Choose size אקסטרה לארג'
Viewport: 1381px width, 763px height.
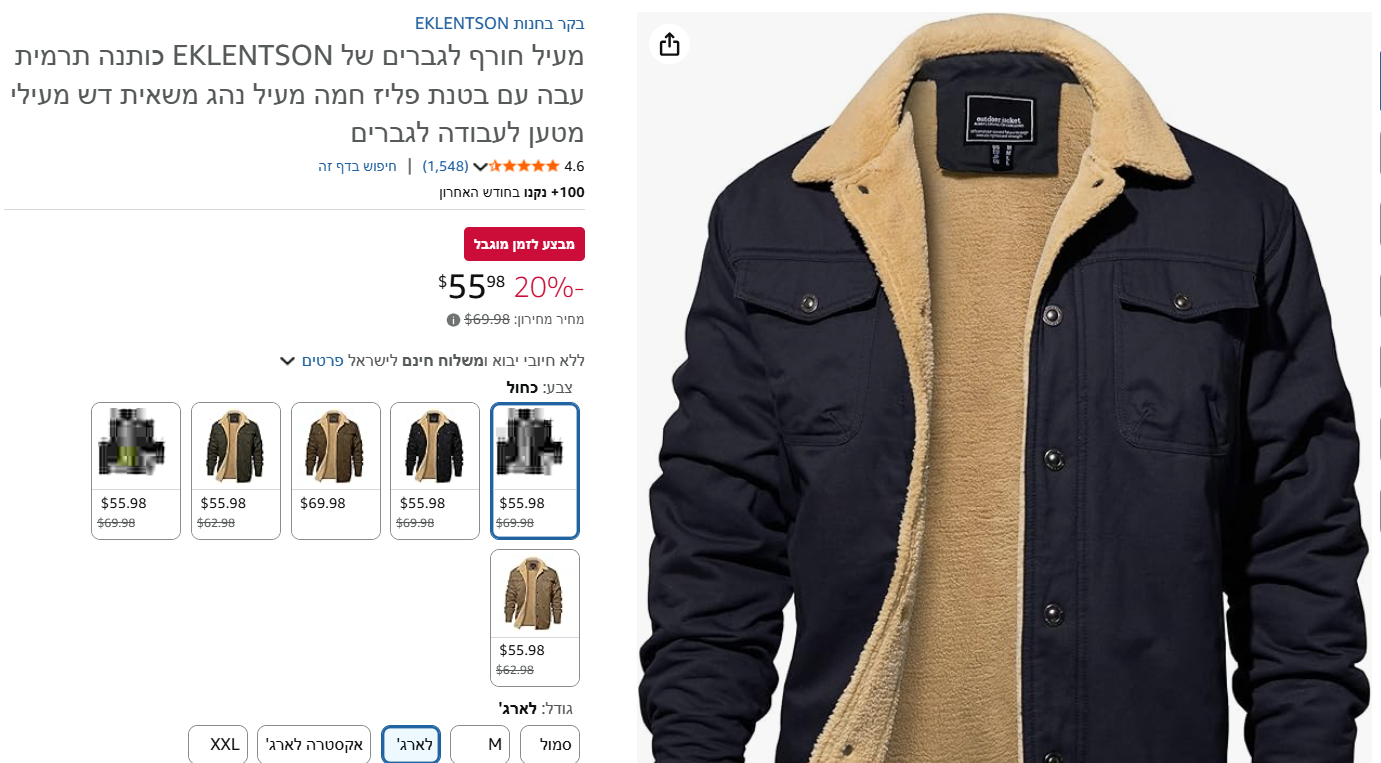tap(314, 745)
